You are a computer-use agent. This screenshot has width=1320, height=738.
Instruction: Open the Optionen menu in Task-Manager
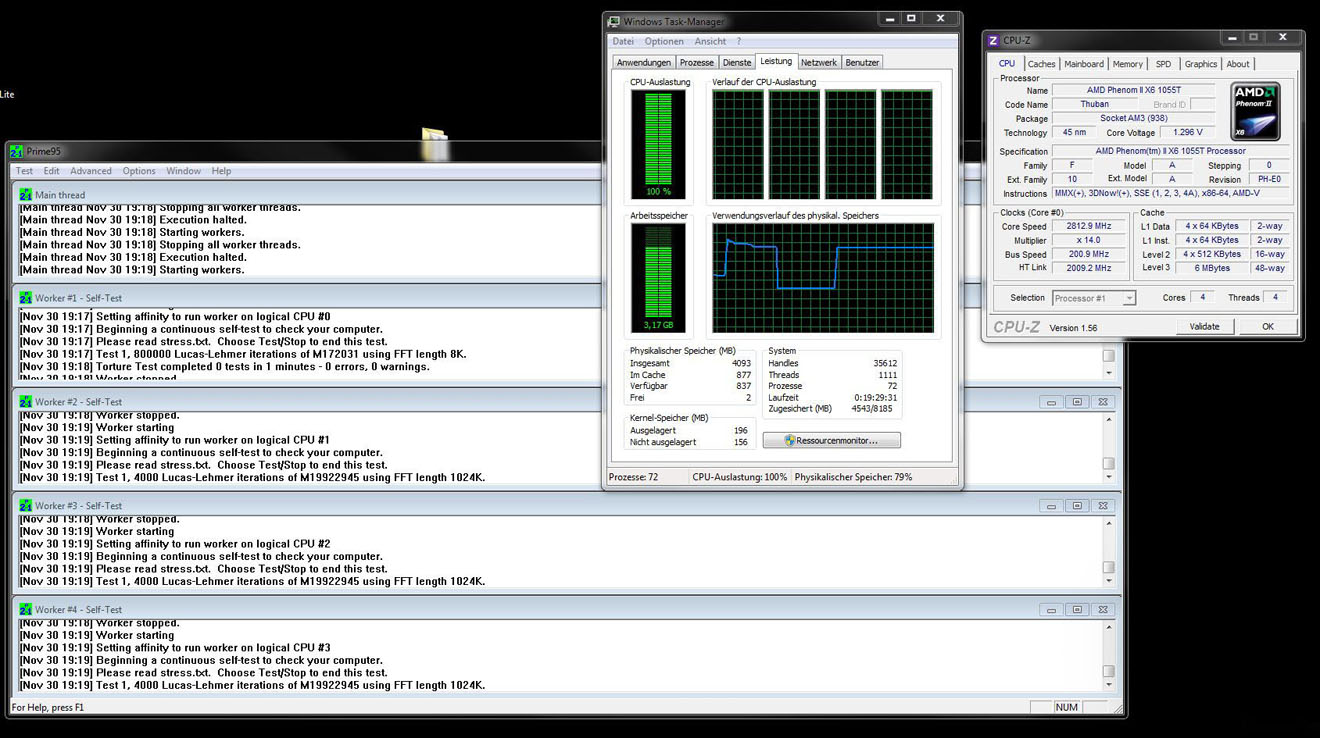pyautogui.click(x=664, y=42)
